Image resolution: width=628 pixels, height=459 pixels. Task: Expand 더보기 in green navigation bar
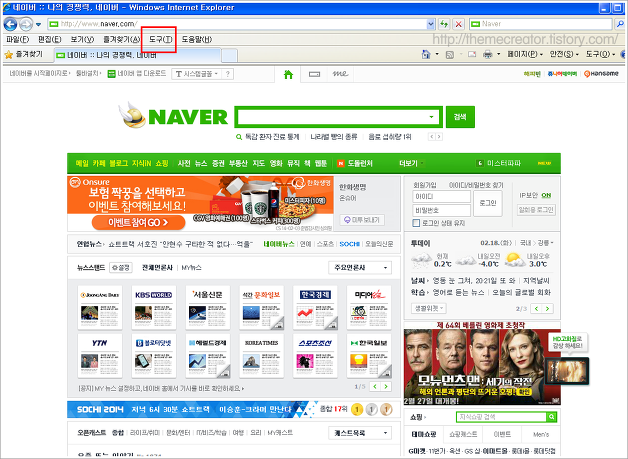[x=411, y=163]
